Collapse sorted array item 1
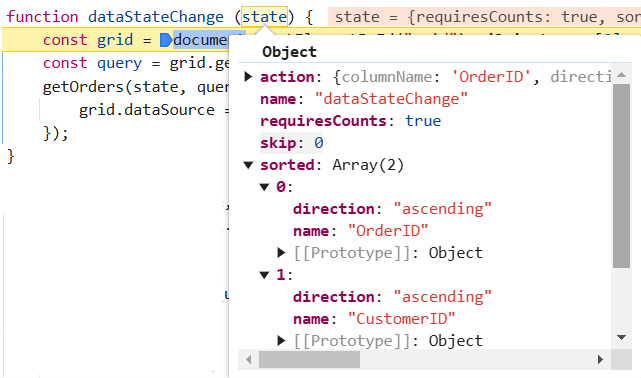 pyautogui.click(x=264, y=275)
